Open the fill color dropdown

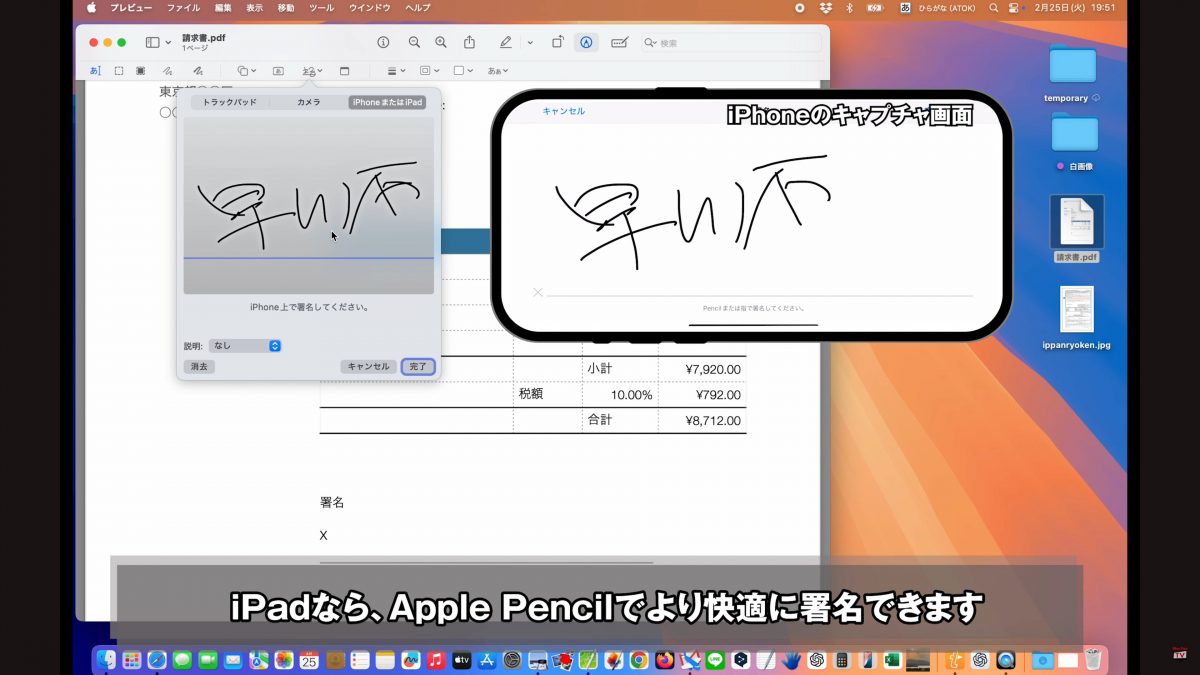(x=462, y=71)
